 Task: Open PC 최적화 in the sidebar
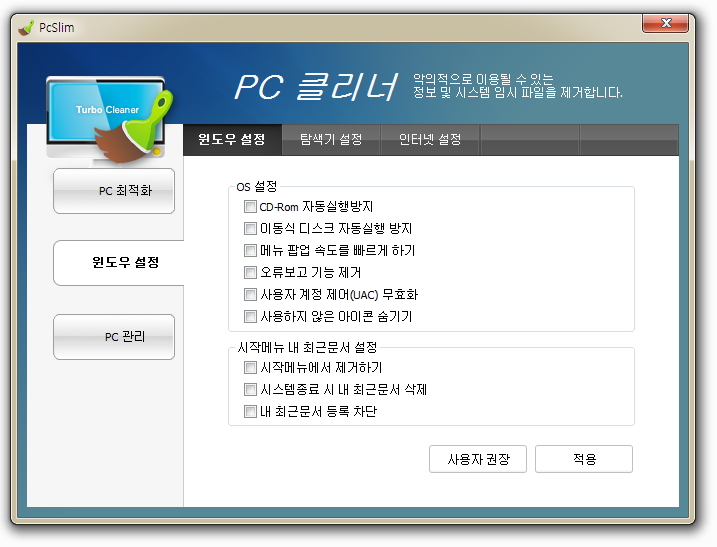(x=114, y=191)
